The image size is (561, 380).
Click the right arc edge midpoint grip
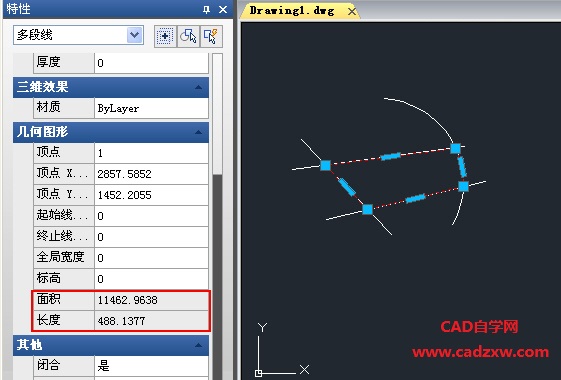[x=462, y=167]
